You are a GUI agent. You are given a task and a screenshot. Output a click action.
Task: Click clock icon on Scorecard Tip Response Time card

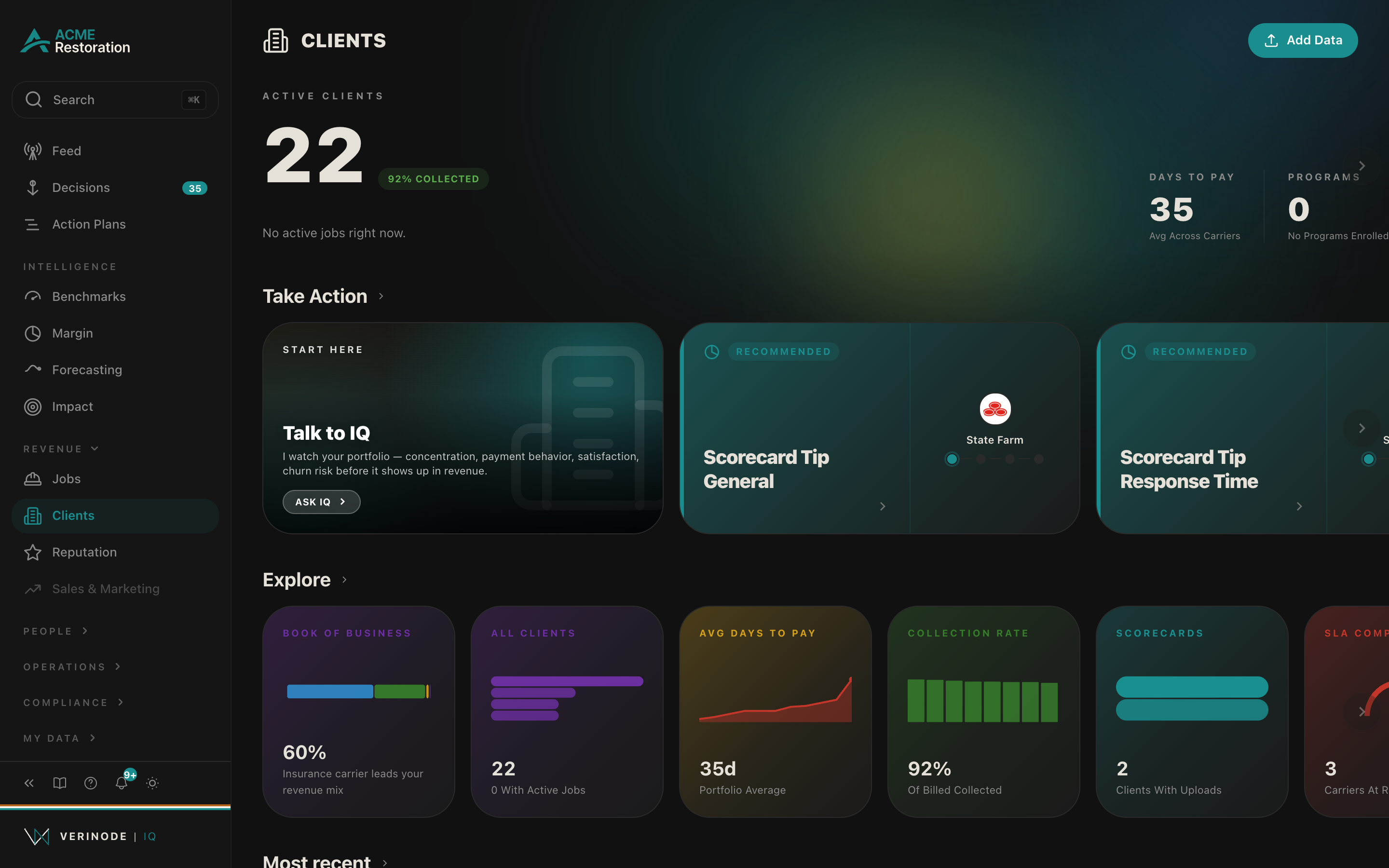(x=1129, y=352)
